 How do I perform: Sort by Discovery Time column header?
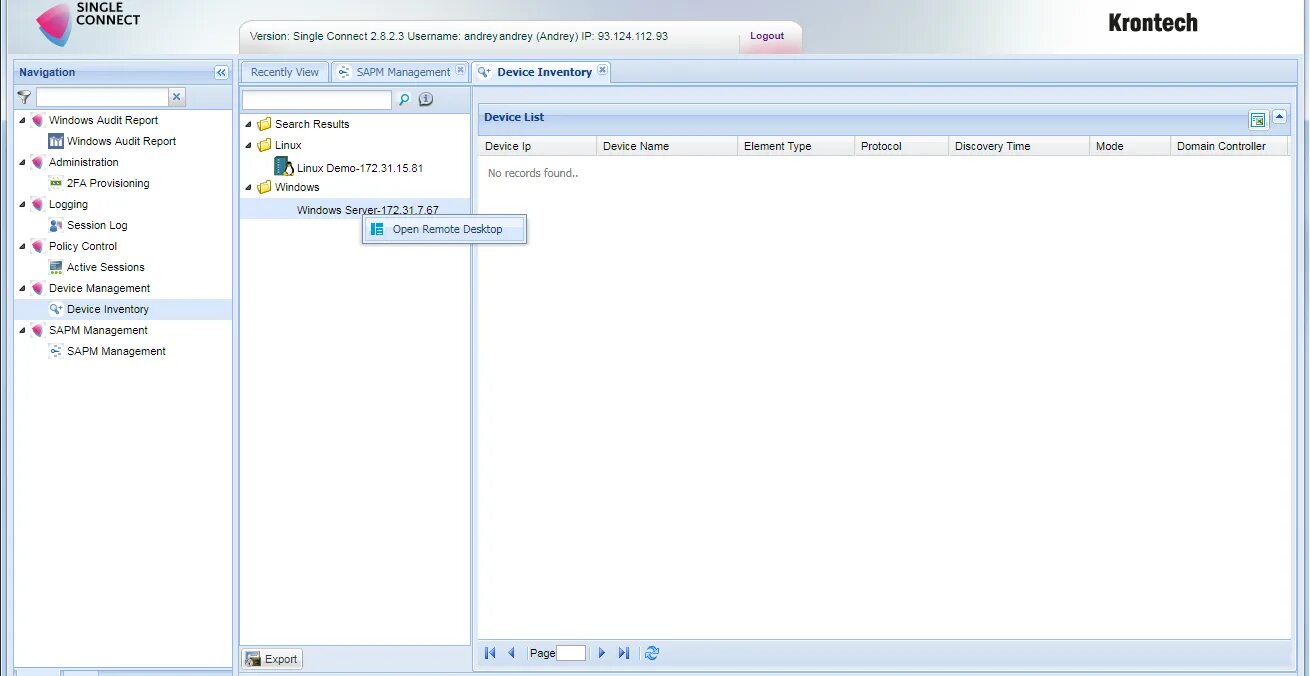[x=1019, y=146]
